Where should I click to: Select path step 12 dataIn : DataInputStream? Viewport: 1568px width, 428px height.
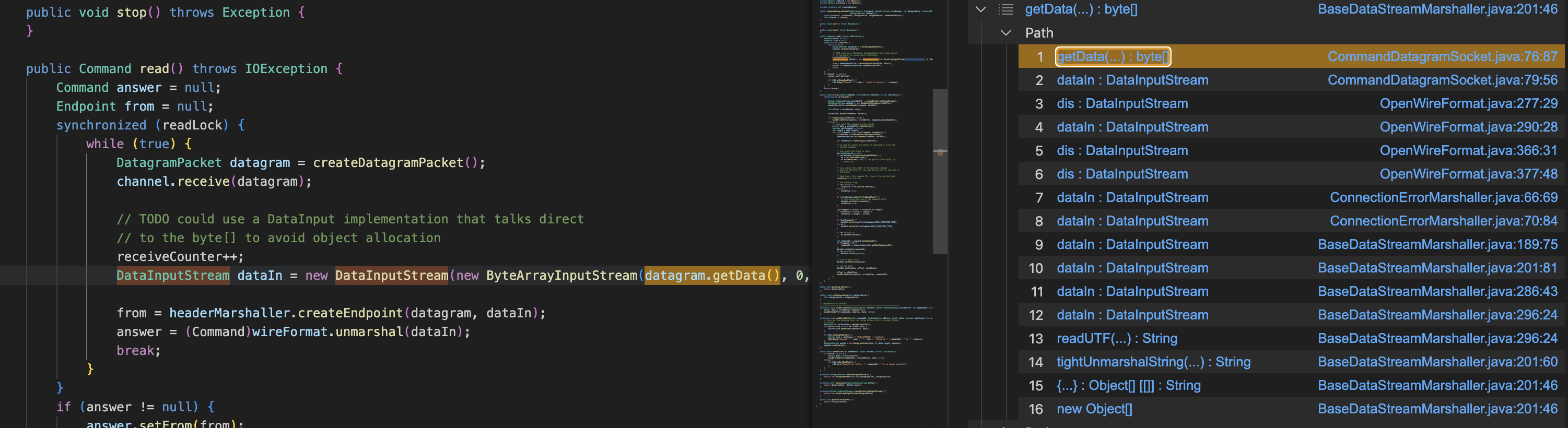coord(1132,316)
